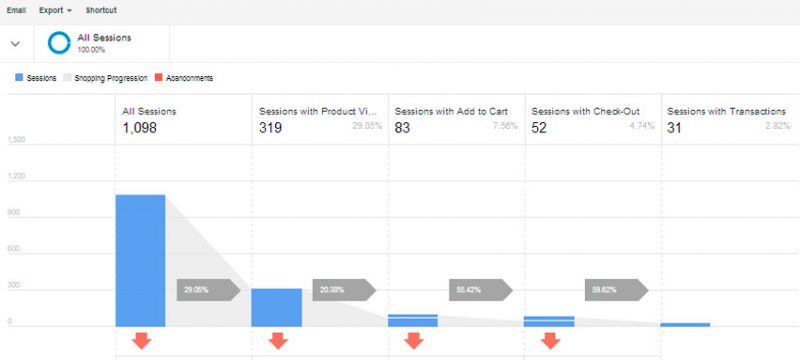Select the All Sessions segment label

104,38
